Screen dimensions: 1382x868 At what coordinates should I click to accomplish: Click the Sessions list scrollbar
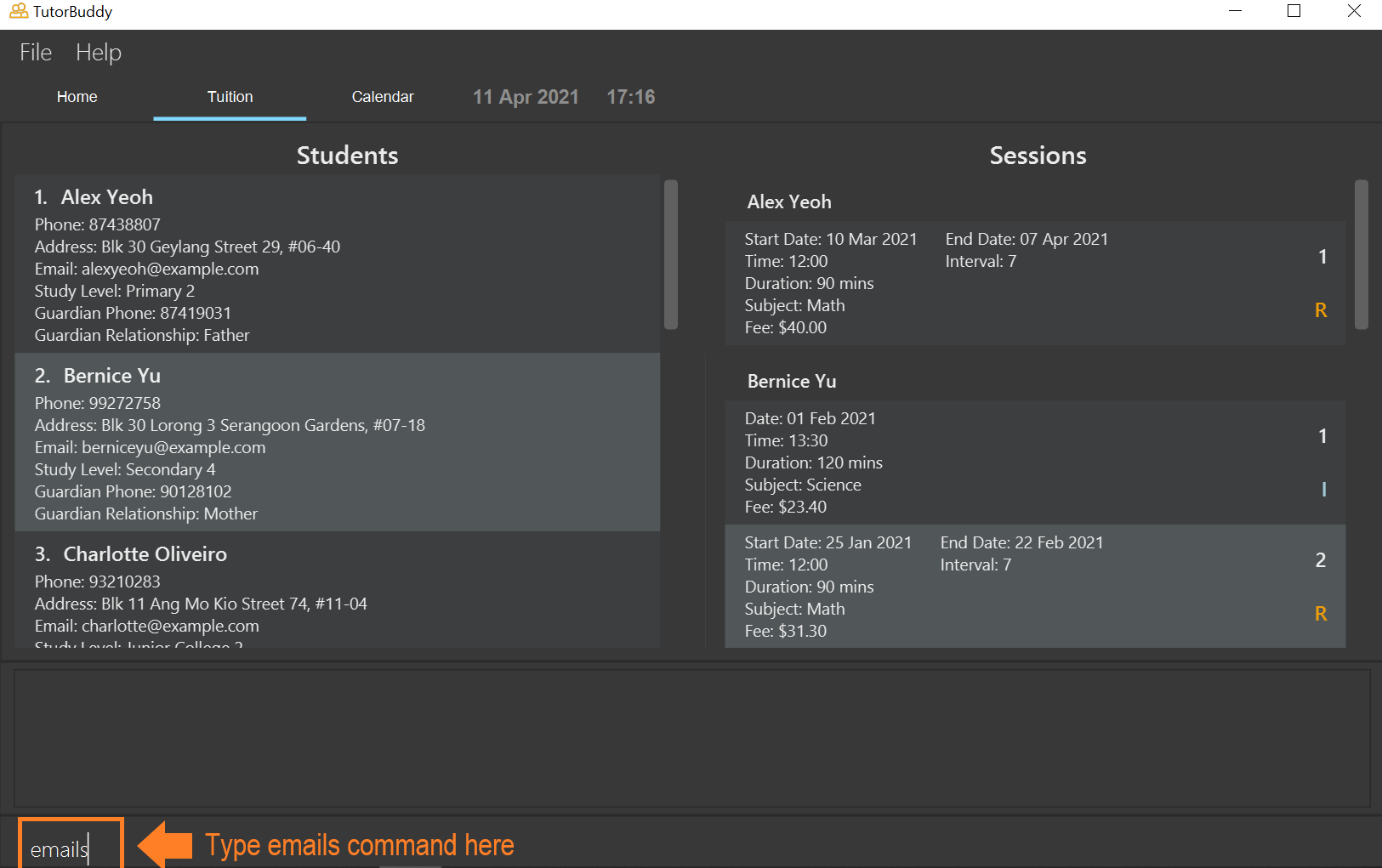pos(1362,255)
